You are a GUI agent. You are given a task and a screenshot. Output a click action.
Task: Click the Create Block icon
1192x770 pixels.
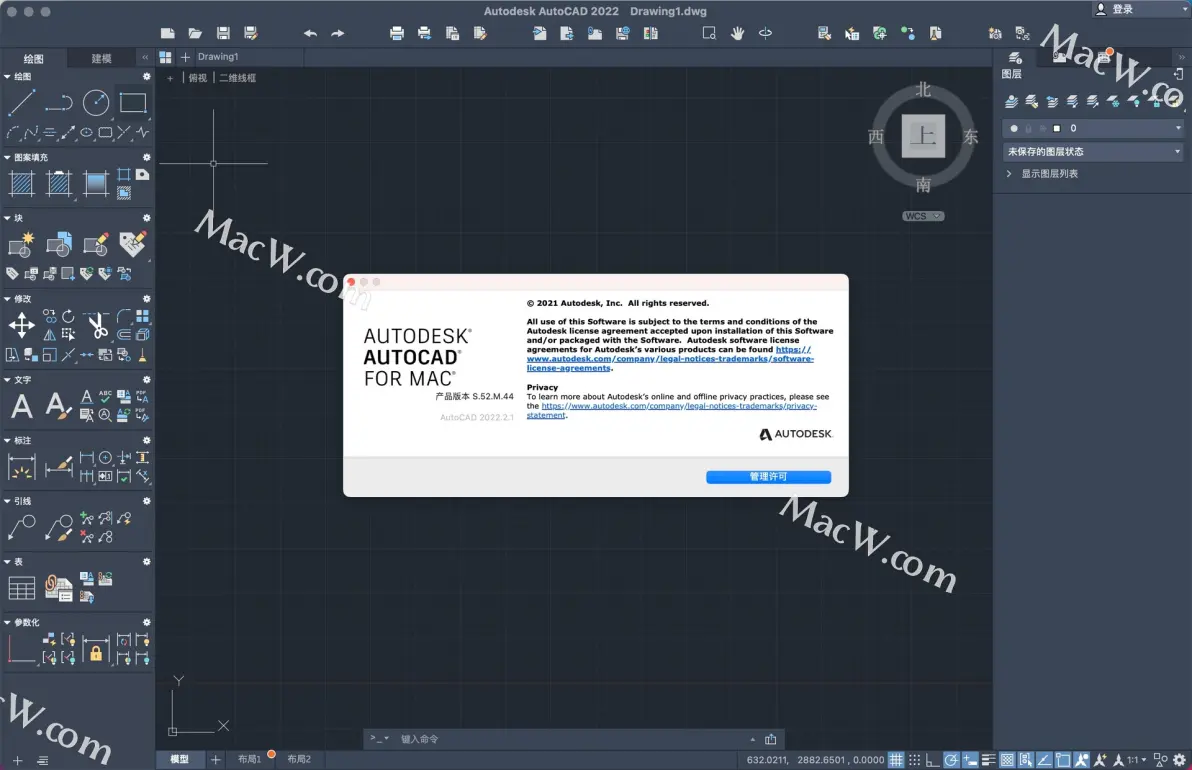point(21,244)
